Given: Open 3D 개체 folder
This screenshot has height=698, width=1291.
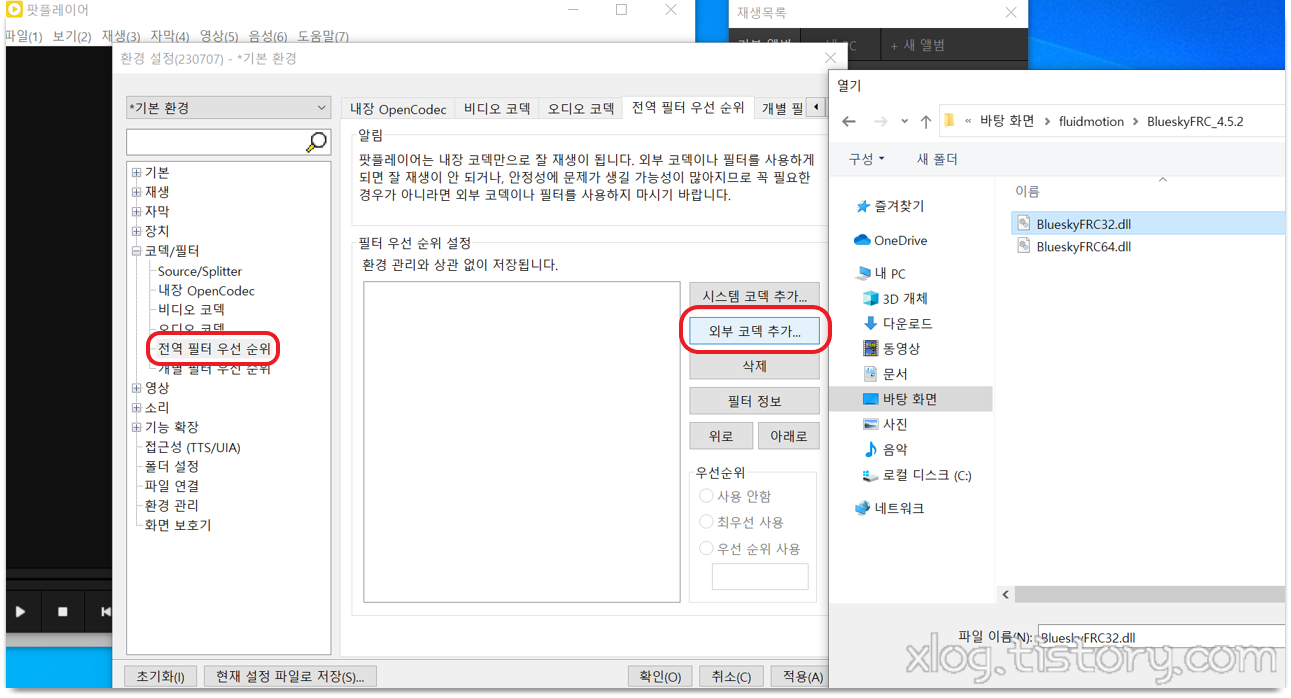Looking at the screenshot, I should click(x=895, y=298).
